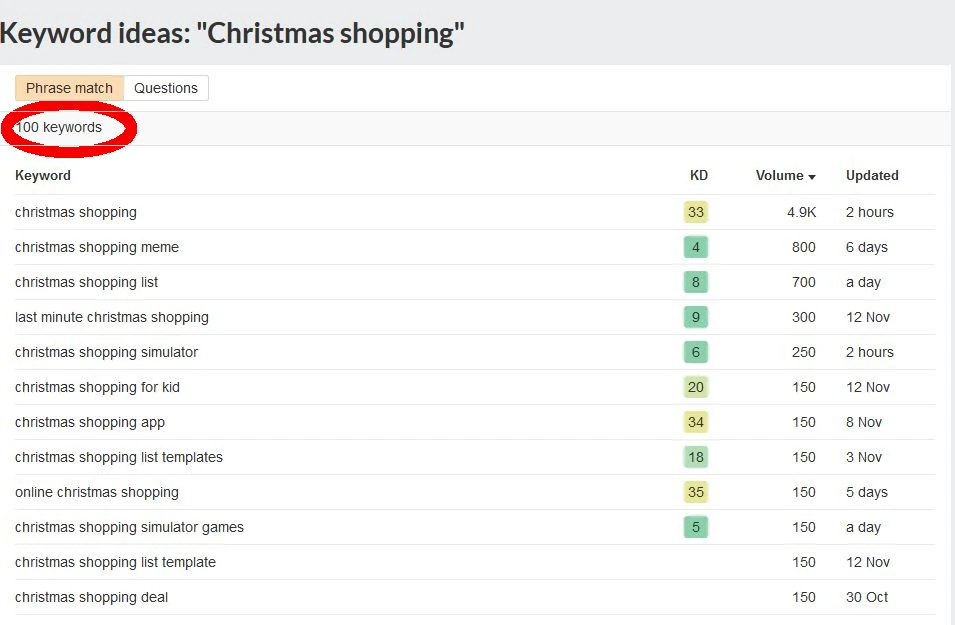Open 'christmas shopping deal' keyword
Viewport: 955px width, 625px height.
(x=92, y=597)
